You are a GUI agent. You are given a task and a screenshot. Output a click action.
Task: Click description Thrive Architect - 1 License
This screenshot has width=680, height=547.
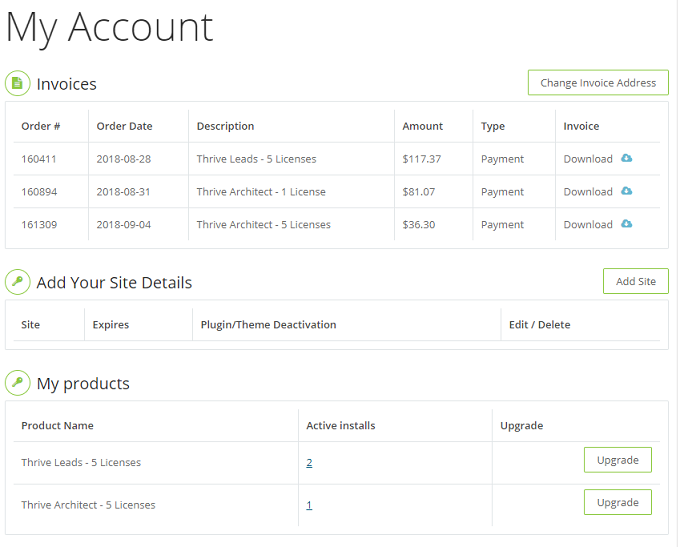(261, 192)
